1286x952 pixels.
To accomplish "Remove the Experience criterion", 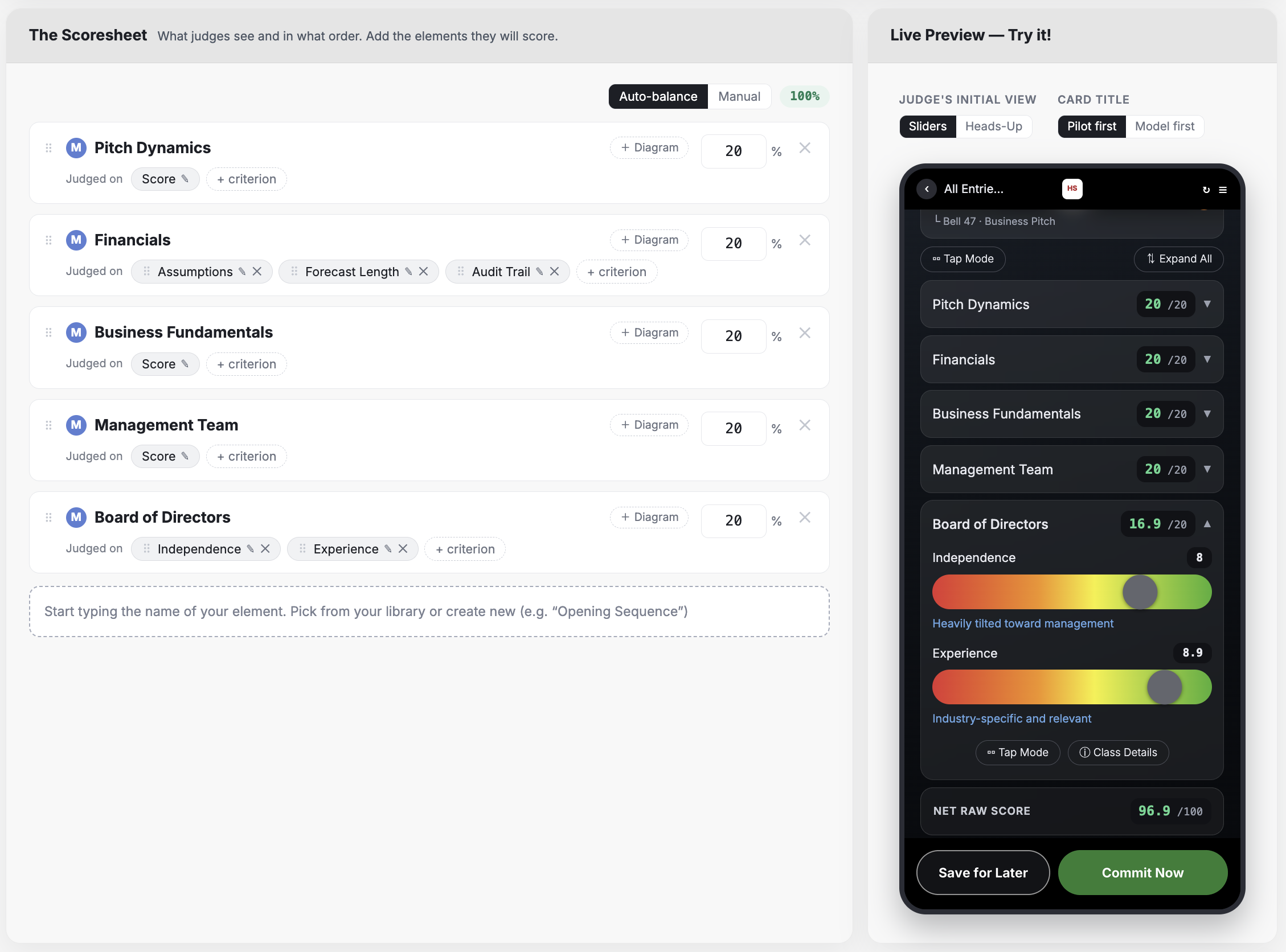I will 403,549.
